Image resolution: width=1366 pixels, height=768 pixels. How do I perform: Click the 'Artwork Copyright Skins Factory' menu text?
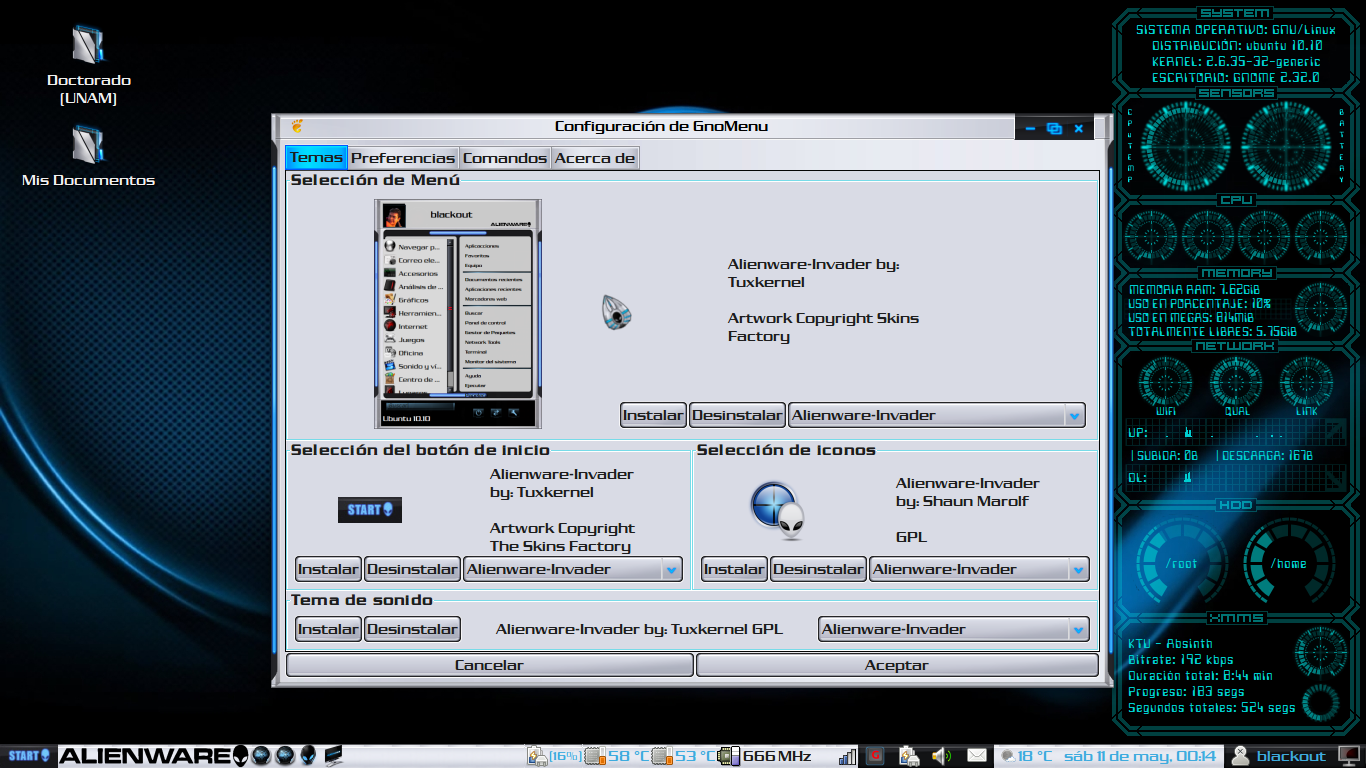point(823,327)
